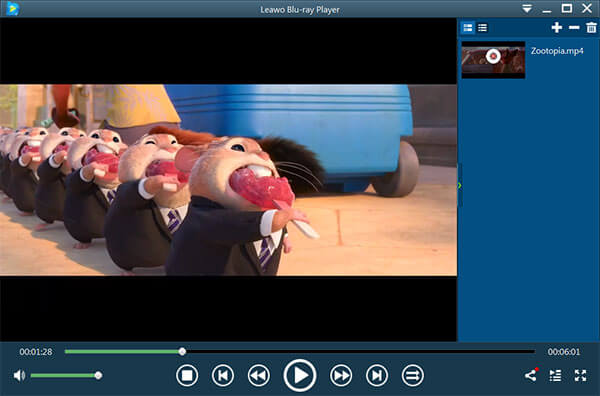Viewport: 600px width, 396px height.
Task: Switch playlist to thumbnail view
Action: click(x=468, y=28)
